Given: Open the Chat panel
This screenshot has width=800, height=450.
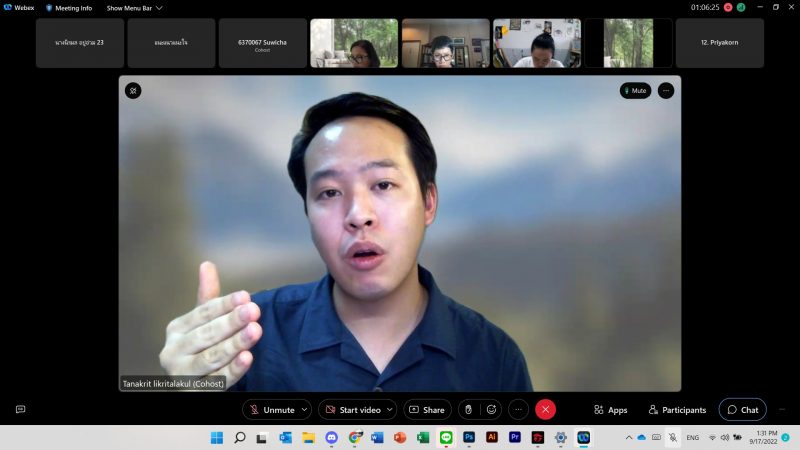Looking at the screenshot, I should click(742, 409).
